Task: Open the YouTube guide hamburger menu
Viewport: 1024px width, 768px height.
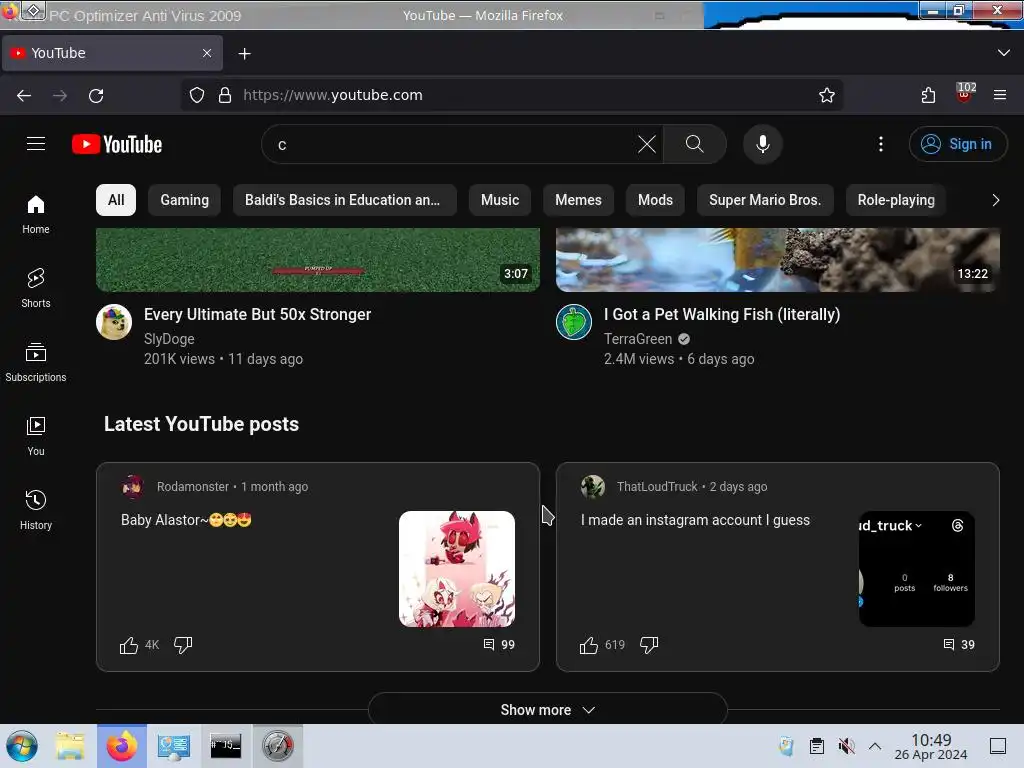Action: pyautogui.click(x=36, y=144)
